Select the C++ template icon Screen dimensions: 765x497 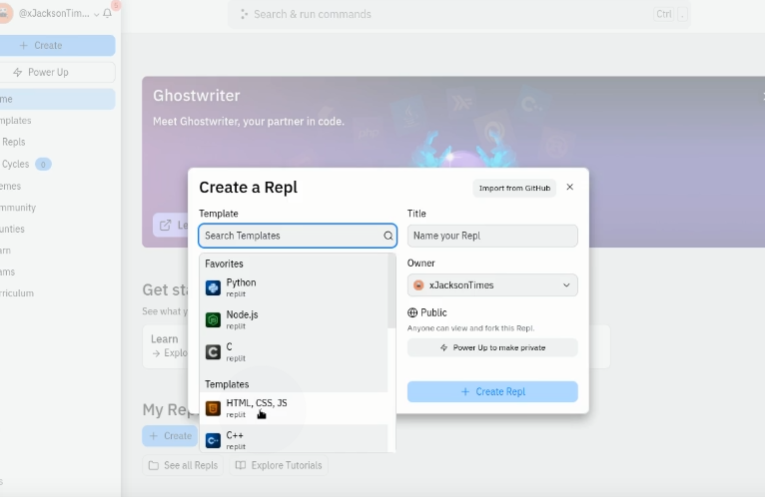tap(213, 440)
